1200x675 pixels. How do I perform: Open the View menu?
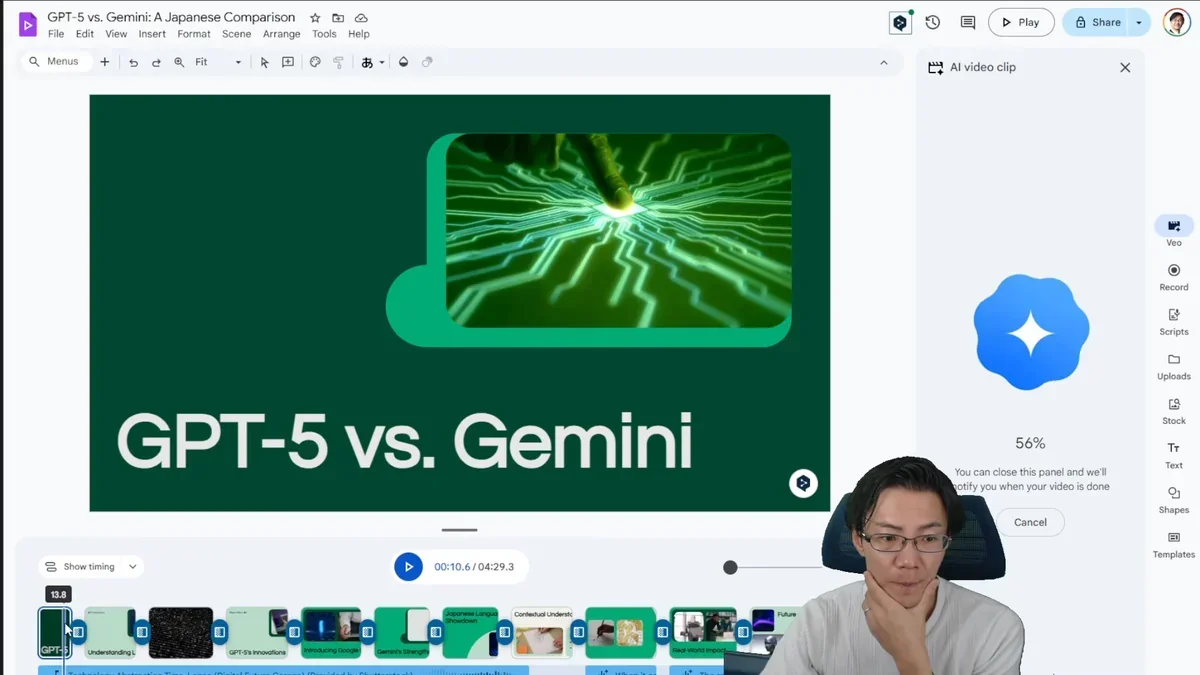click(116, 34)
